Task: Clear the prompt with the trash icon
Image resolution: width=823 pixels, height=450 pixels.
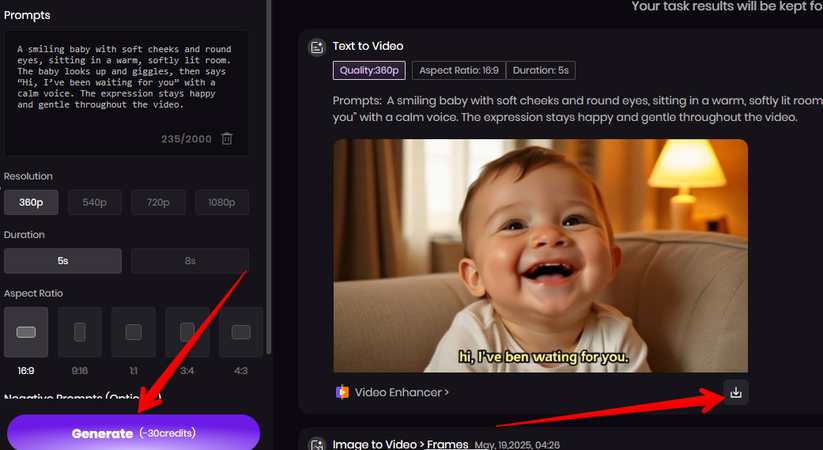Action: 227,139
